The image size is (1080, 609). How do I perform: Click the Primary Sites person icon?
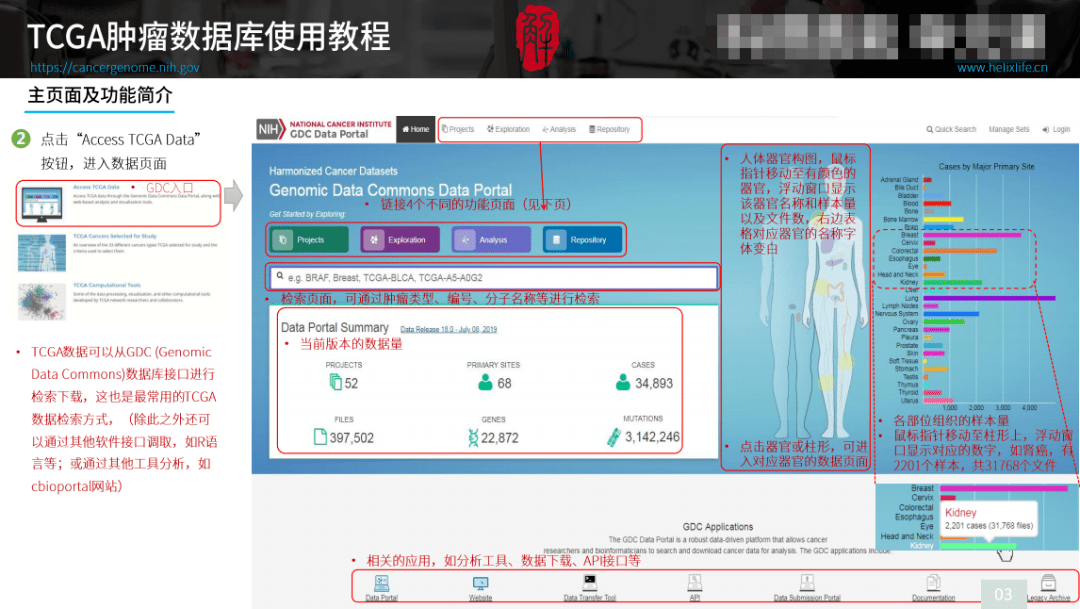pos(485,382)
